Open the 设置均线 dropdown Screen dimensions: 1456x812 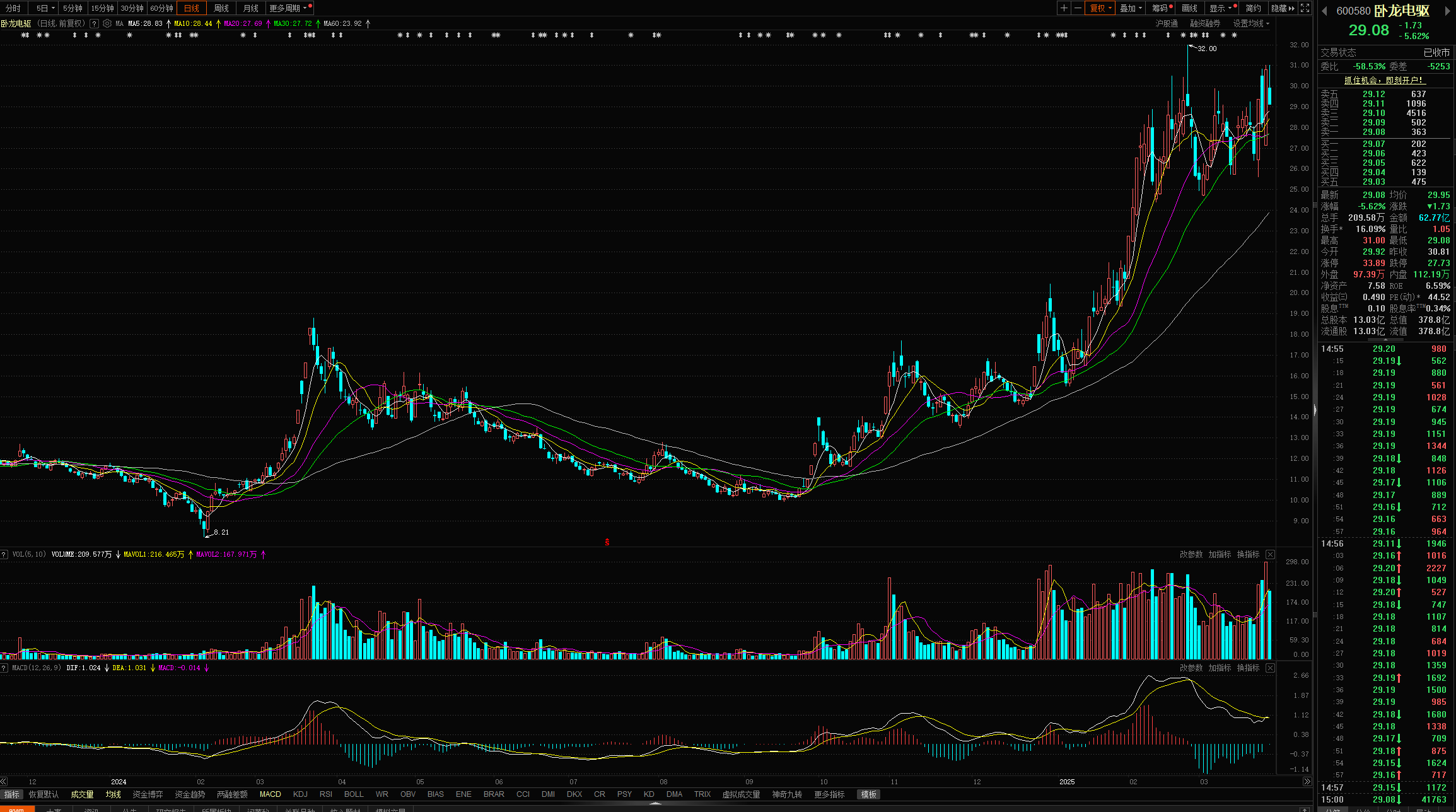click(x=1251, y=24)
